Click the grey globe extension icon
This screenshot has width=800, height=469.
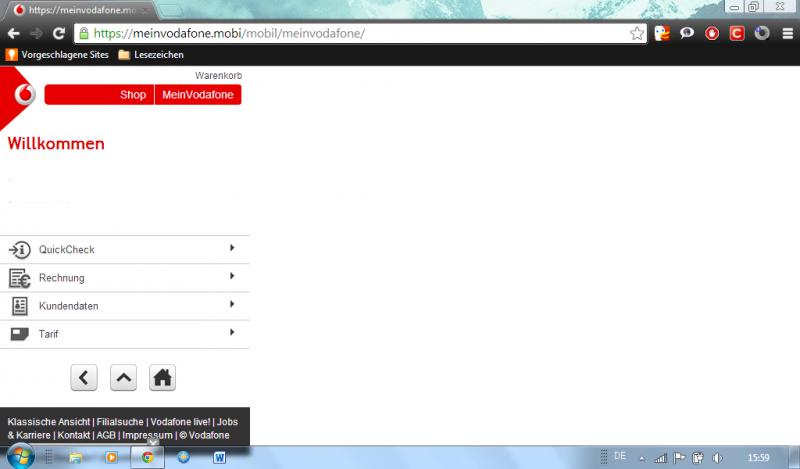(762, 34)
